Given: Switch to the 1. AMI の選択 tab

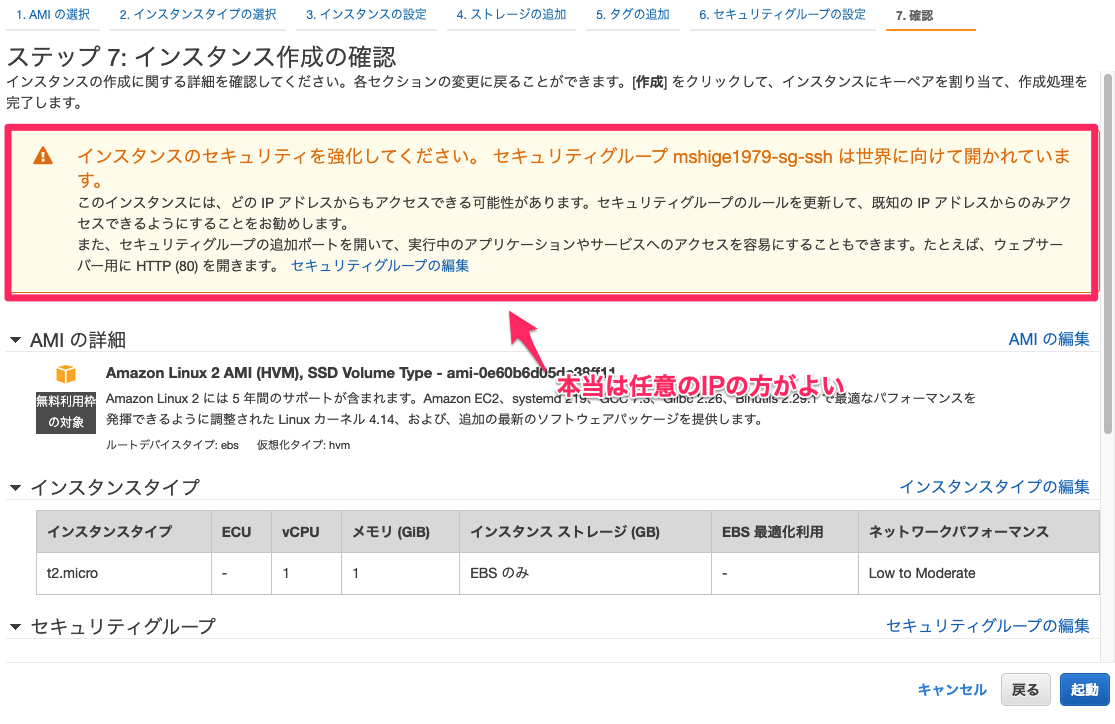Looking at the screenshot, I should (52, 15).
